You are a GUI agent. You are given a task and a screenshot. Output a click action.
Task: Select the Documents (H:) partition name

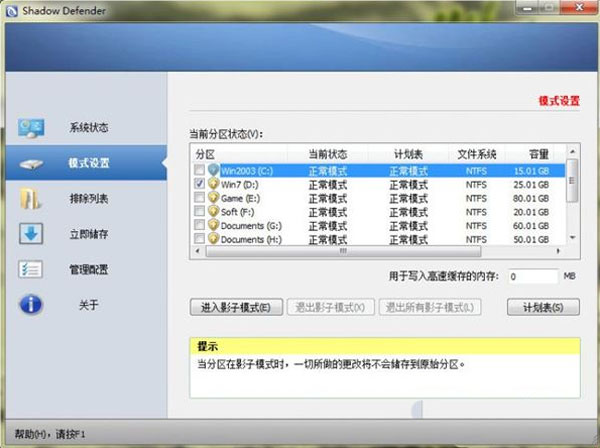click(251, 239)
